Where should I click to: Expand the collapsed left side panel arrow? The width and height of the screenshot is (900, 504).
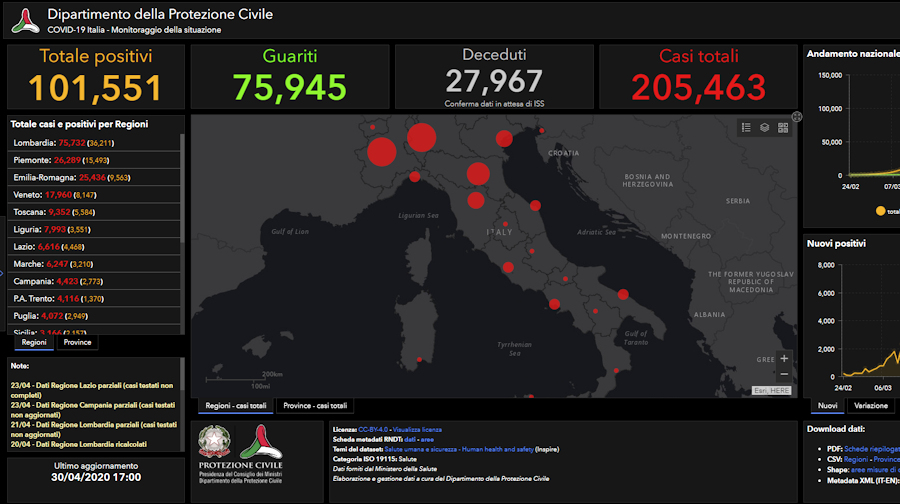click(2, 273)
